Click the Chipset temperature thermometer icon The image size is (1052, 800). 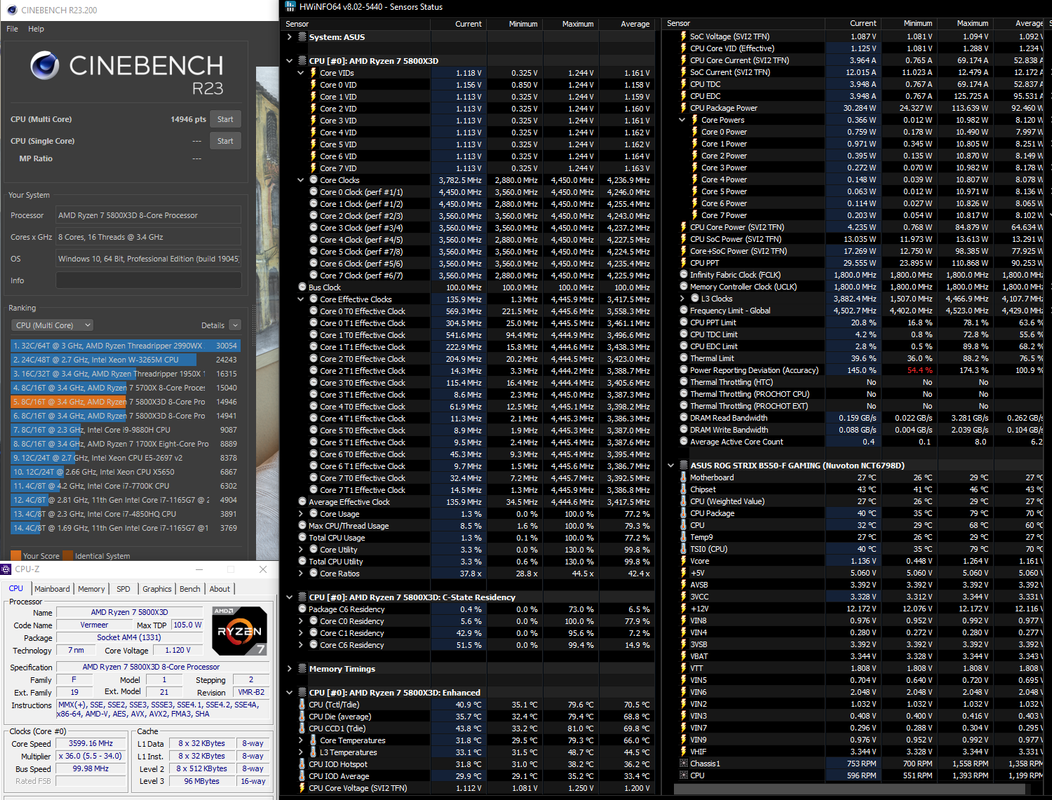[x=684, y=490]
